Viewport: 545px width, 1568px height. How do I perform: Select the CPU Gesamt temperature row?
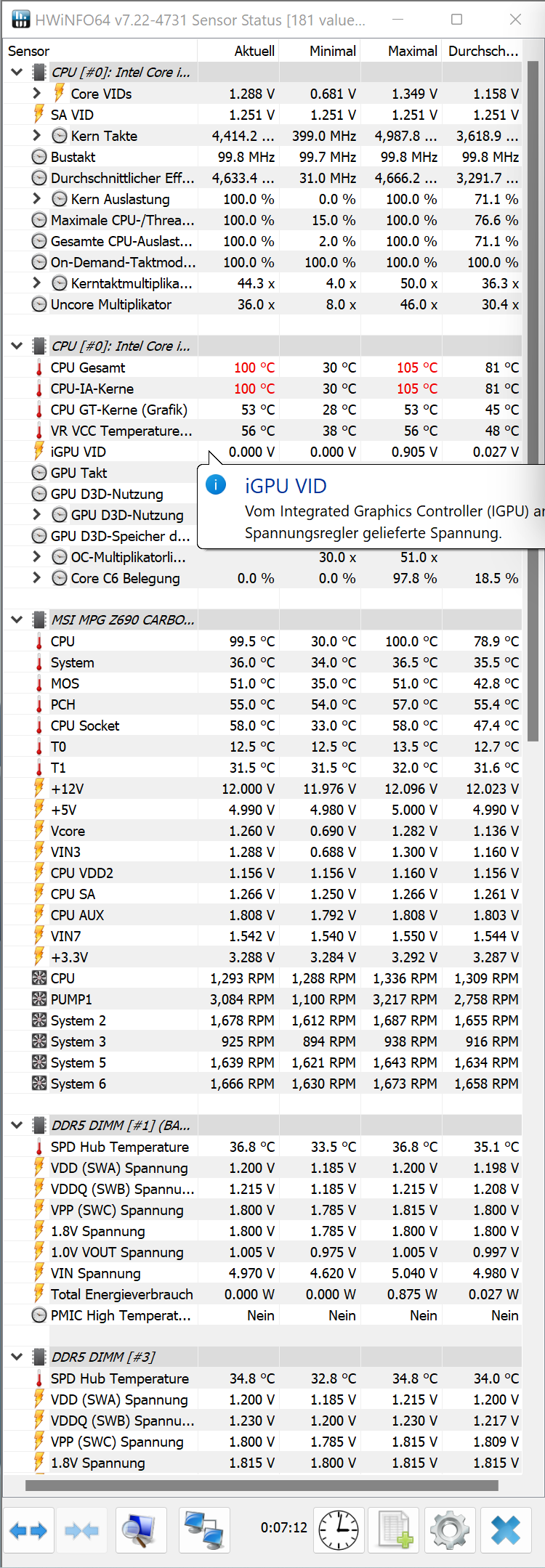pos(88,367)
